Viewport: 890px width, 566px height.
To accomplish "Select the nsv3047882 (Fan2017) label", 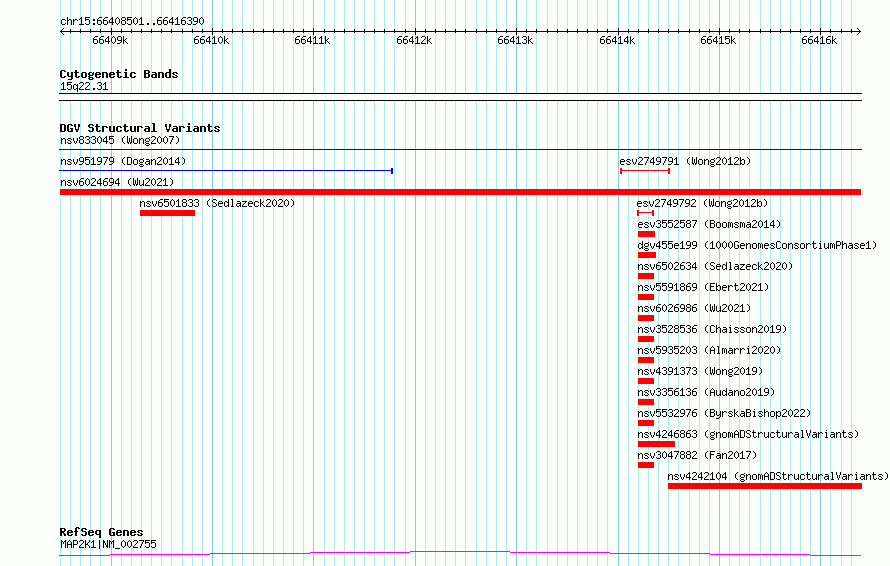I will click(x=697, y=455).
